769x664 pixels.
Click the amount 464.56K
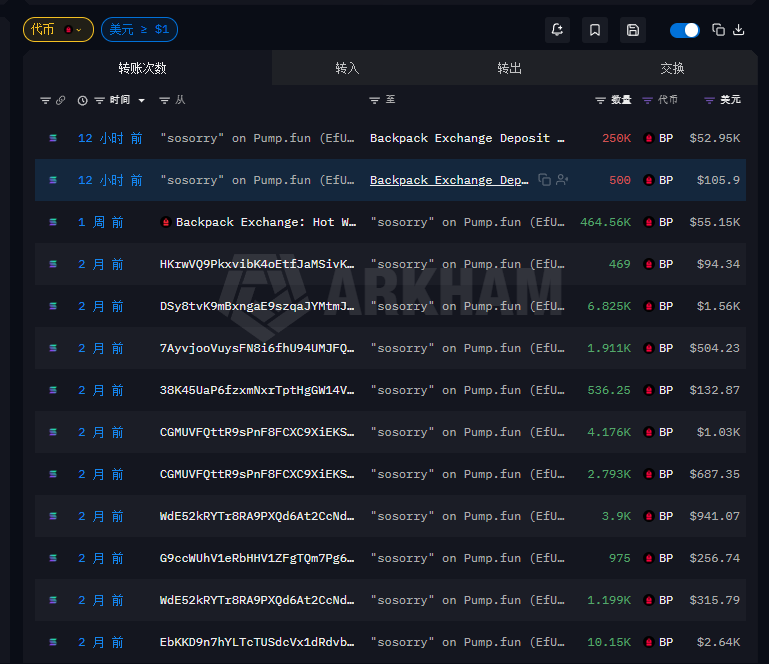coord(605,222)
